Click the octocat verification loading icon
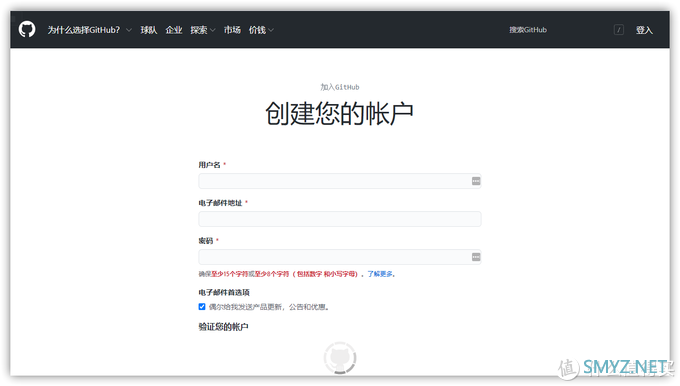This screenshot has height=386, width=680. click(340, 358)
